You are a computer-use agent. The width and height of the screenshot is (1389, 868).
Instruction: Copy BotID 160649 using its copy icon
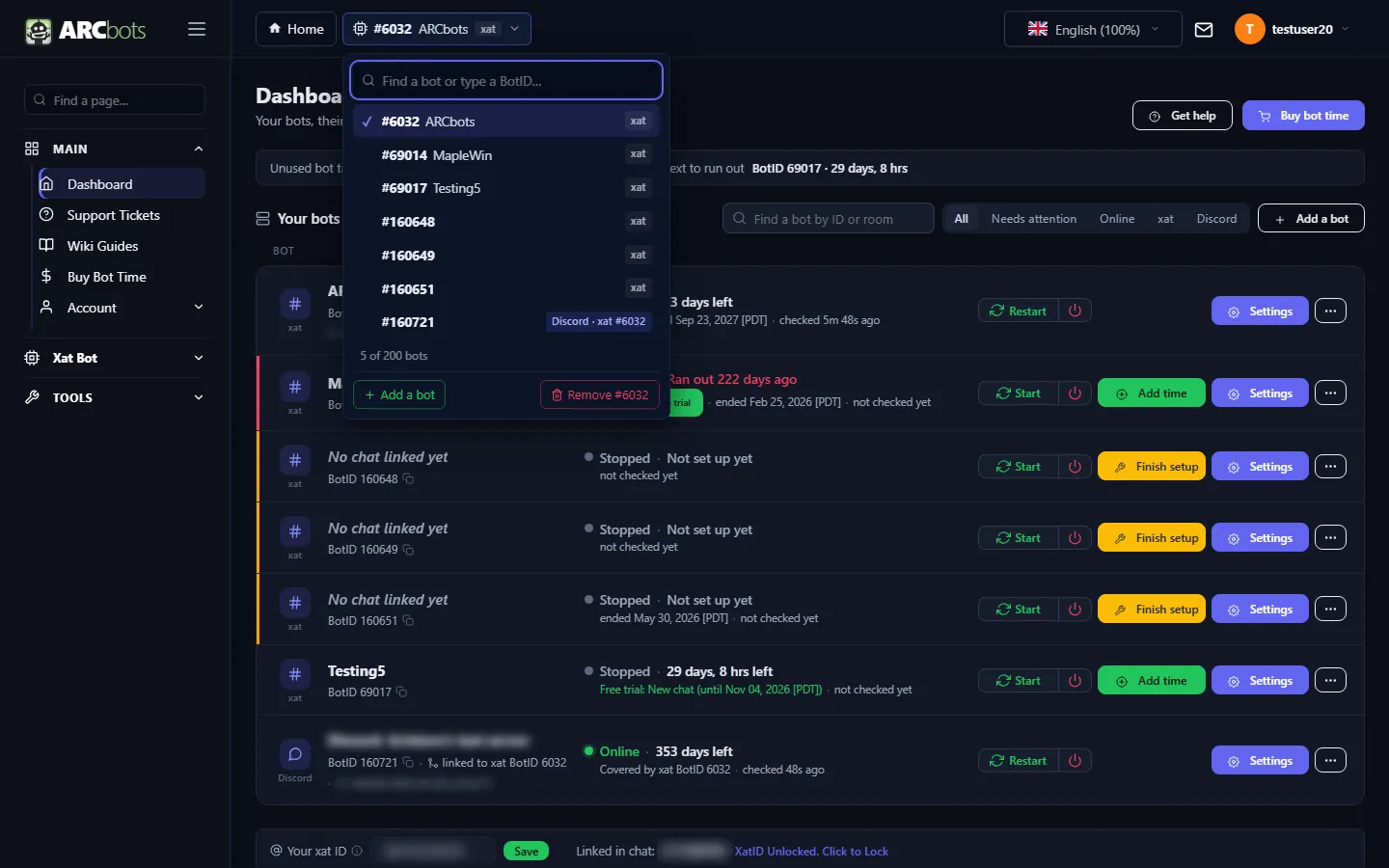click(x=409, y=550)
